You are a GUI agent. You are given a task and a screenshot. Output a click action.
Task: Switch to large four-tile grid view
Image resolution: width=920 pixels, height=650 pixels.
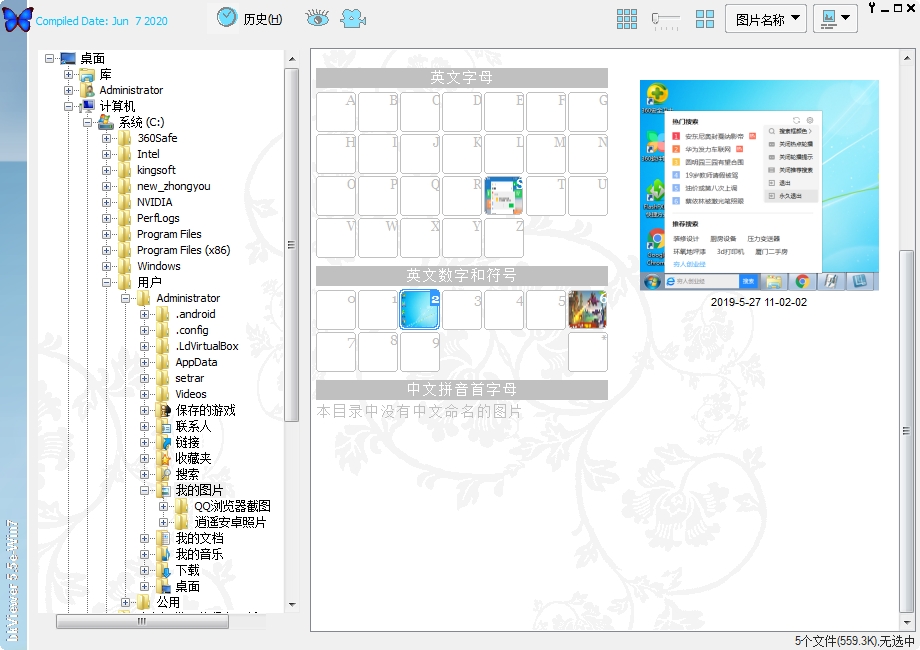click(x=705, y=19)
